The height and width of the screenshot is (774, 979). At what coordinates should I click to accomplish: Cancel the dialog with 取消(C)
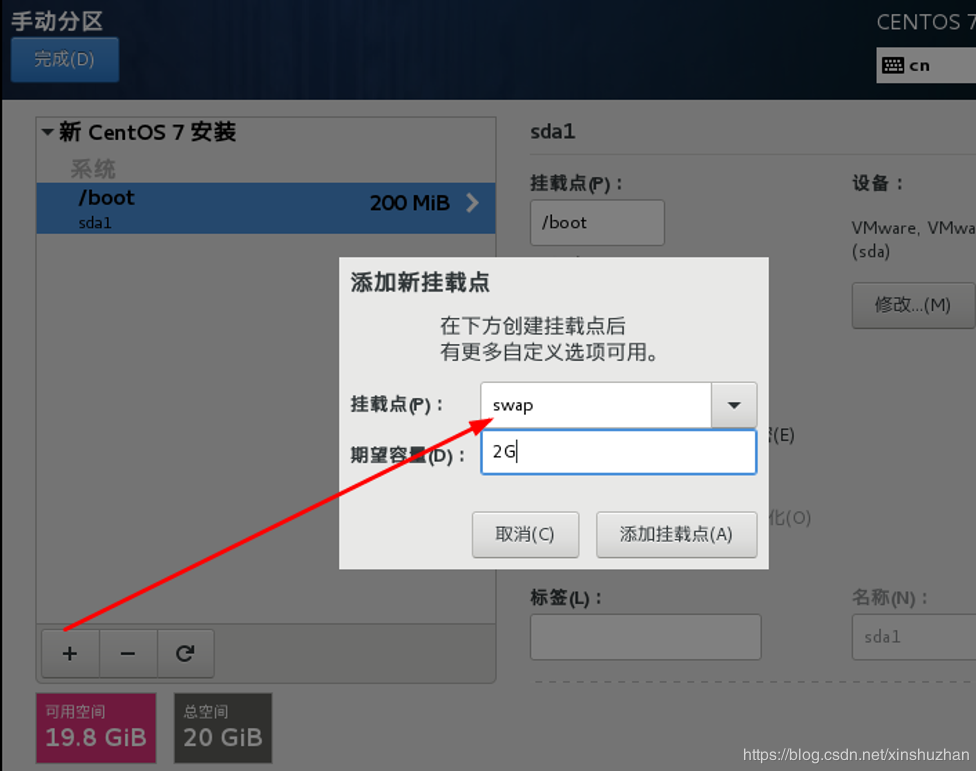(525, 534)
